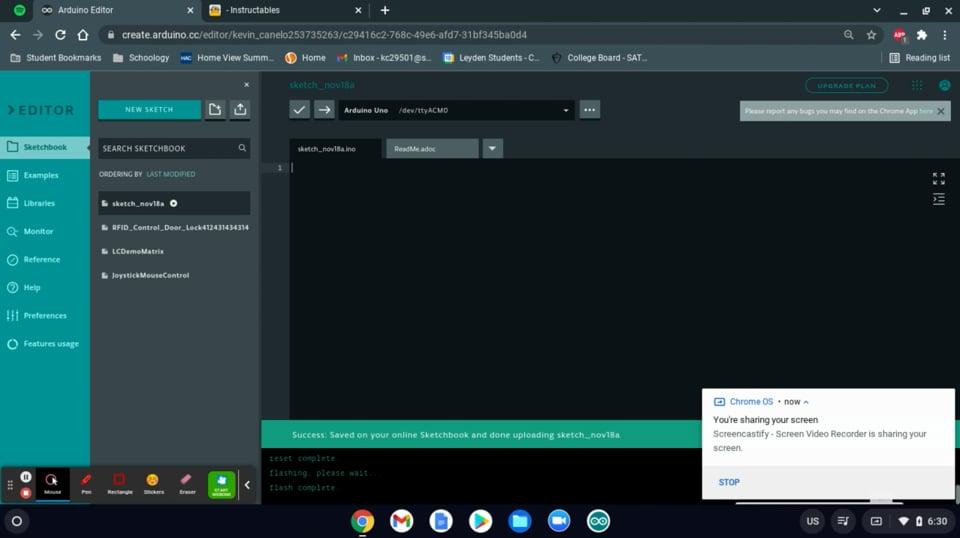Image resolution: width=960 pixels, height=538 pixels.
Task: Close the sketchbook side panel
Action: click(247, 84)
